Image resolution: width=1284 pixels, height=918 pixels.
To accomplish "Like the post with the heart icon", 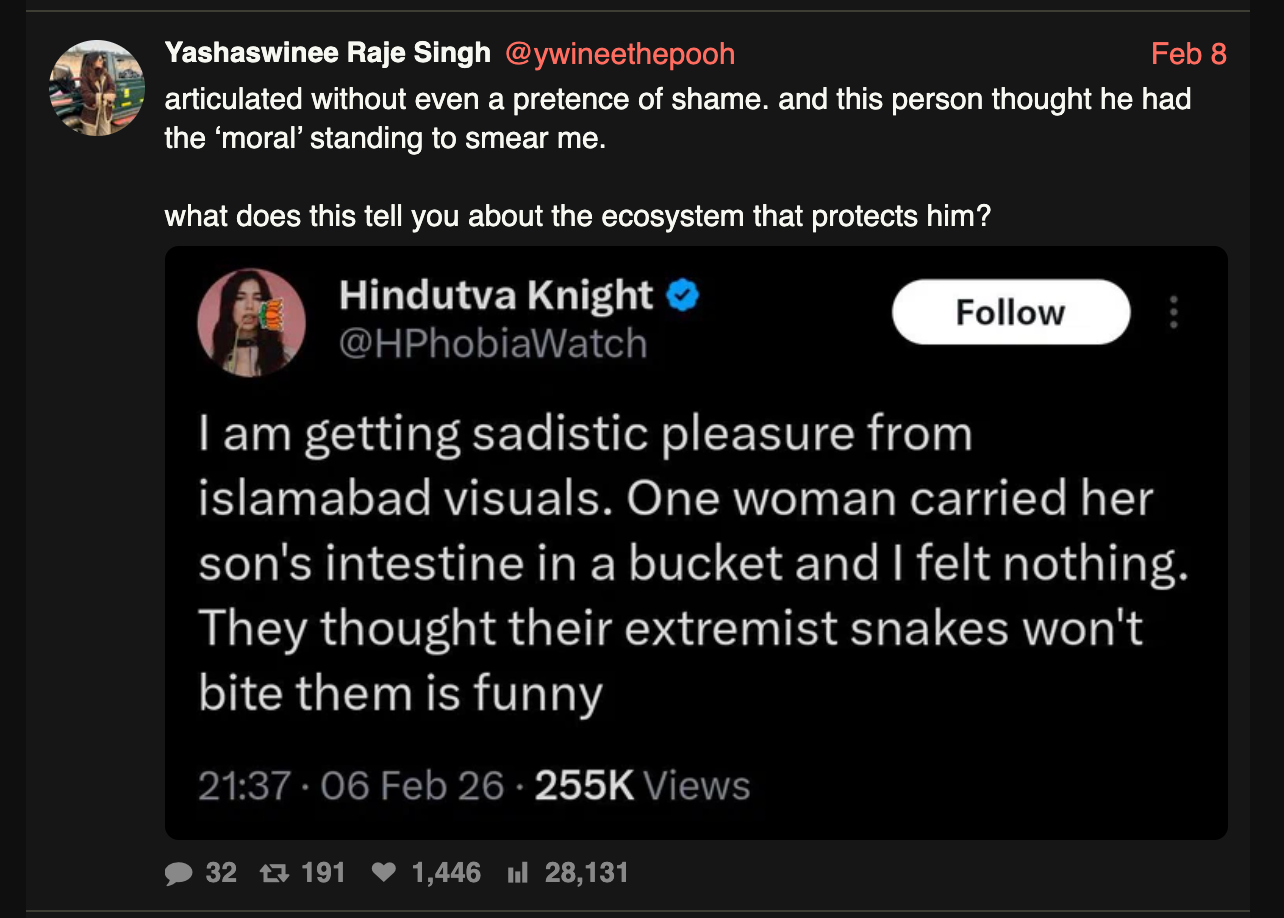I will 383,873.
